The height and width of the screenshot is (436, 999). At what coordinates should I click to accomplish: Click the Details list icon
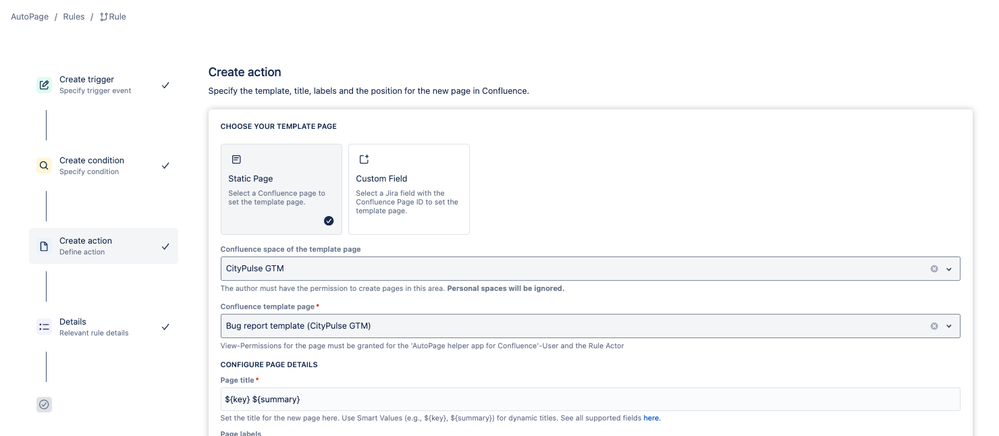pos(44,327)
